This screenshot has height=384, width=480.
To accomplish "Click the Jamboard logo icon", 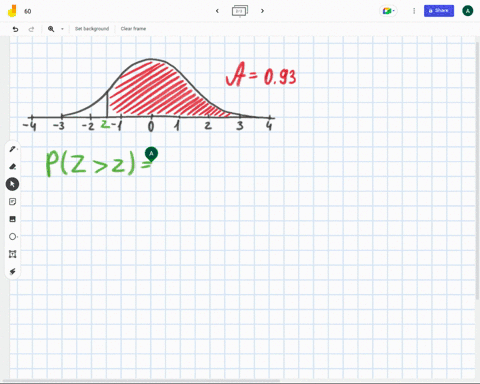I will pos(12,11).
